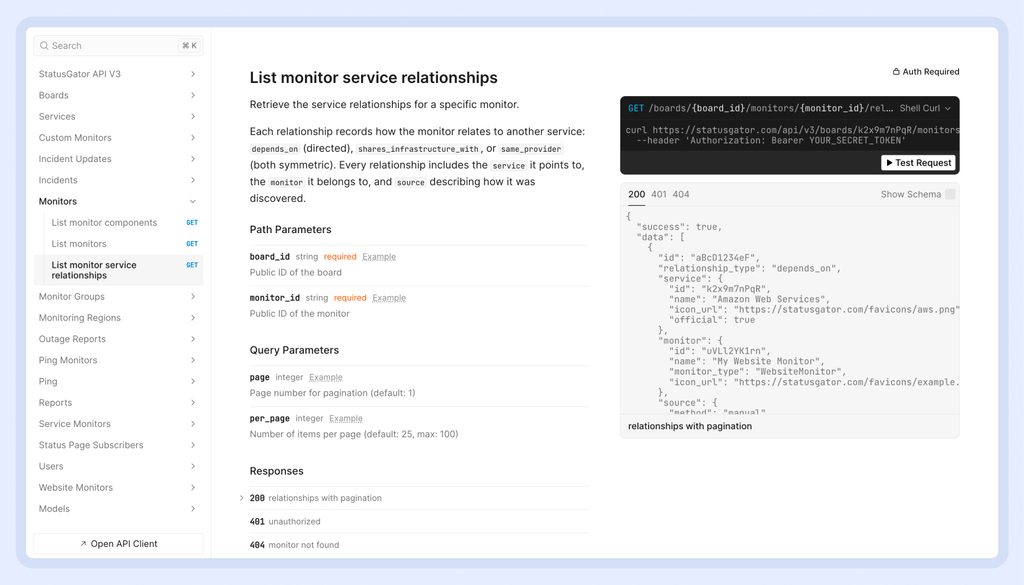Click the GET badge beside List monitors
This screenshot has width=1024, height=585.
tap(192, 244)
